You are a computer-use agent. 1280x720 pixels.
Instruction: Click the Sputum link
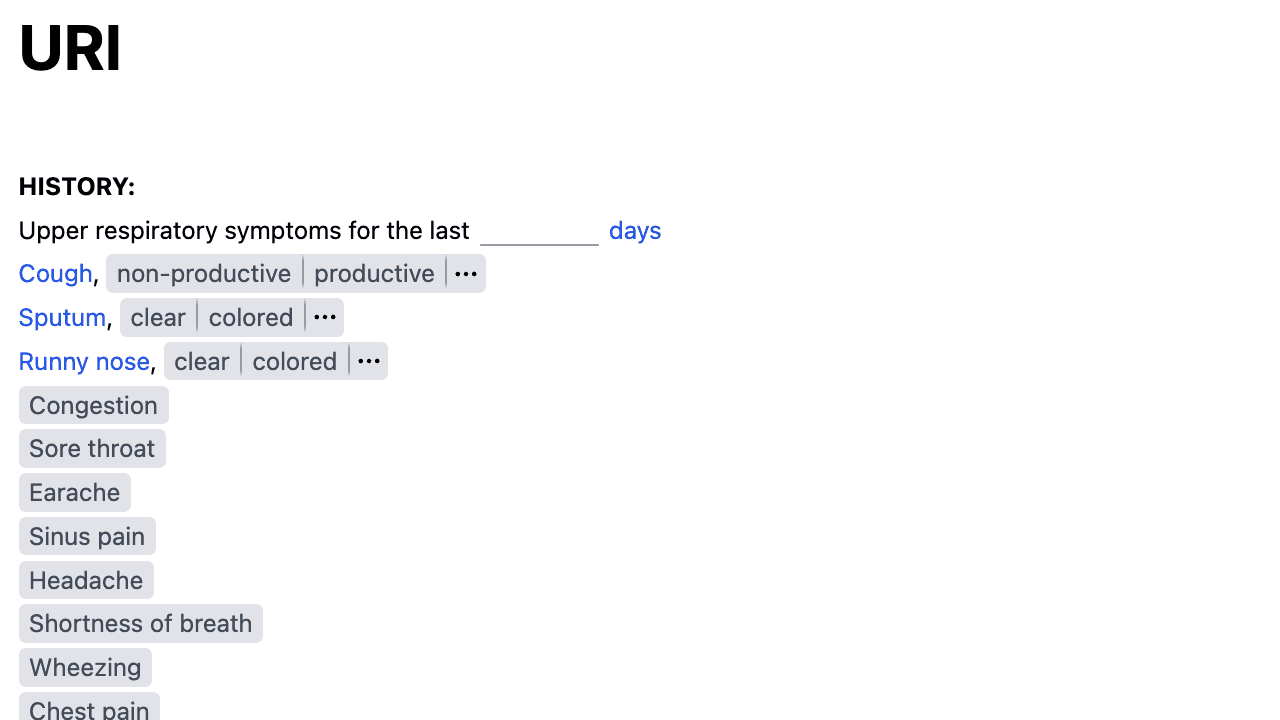pos(62,318)
